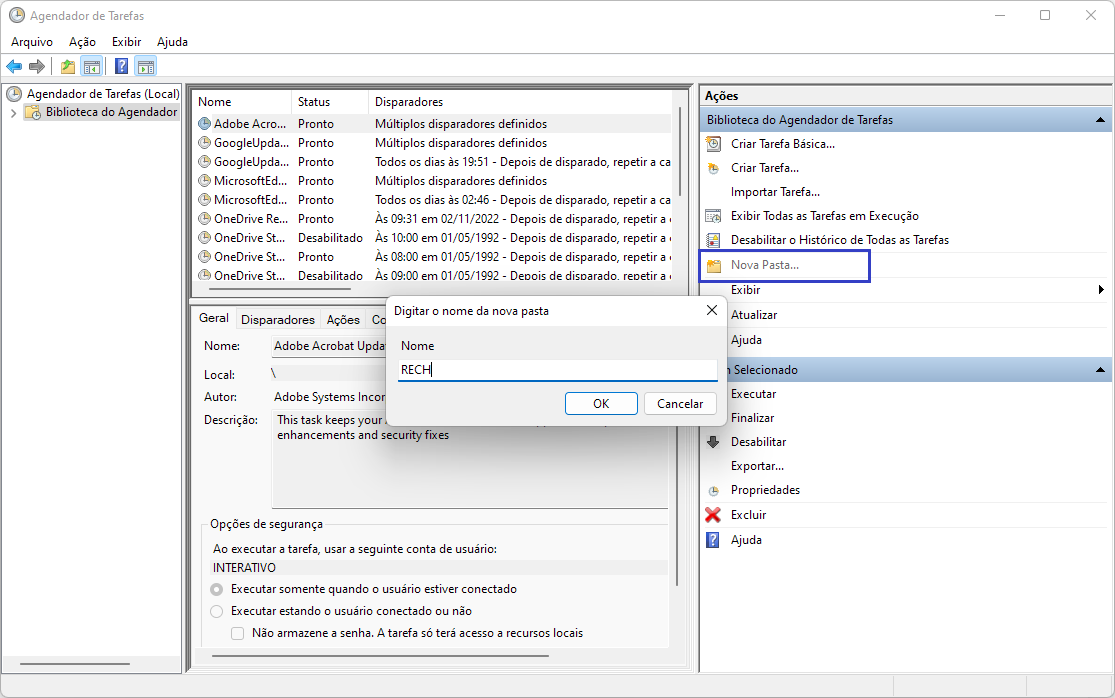Select Executar estando o usuário conectado ou não

217,611
